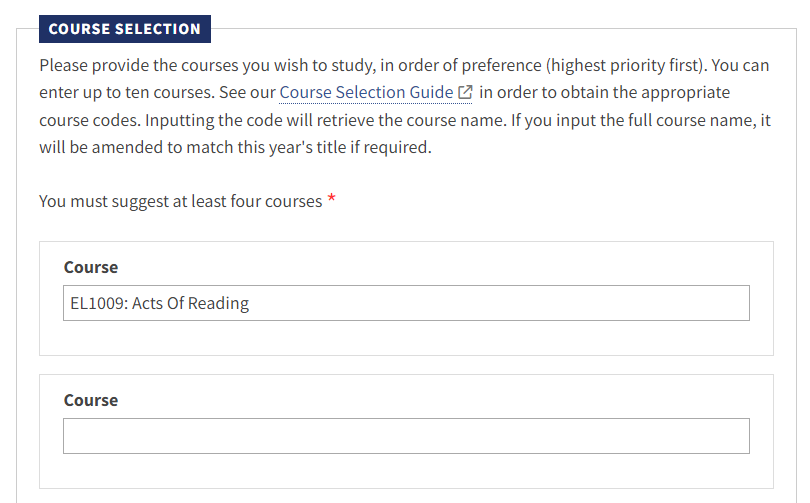Click the field containing EL1009: Acts Of Reading

406,303
